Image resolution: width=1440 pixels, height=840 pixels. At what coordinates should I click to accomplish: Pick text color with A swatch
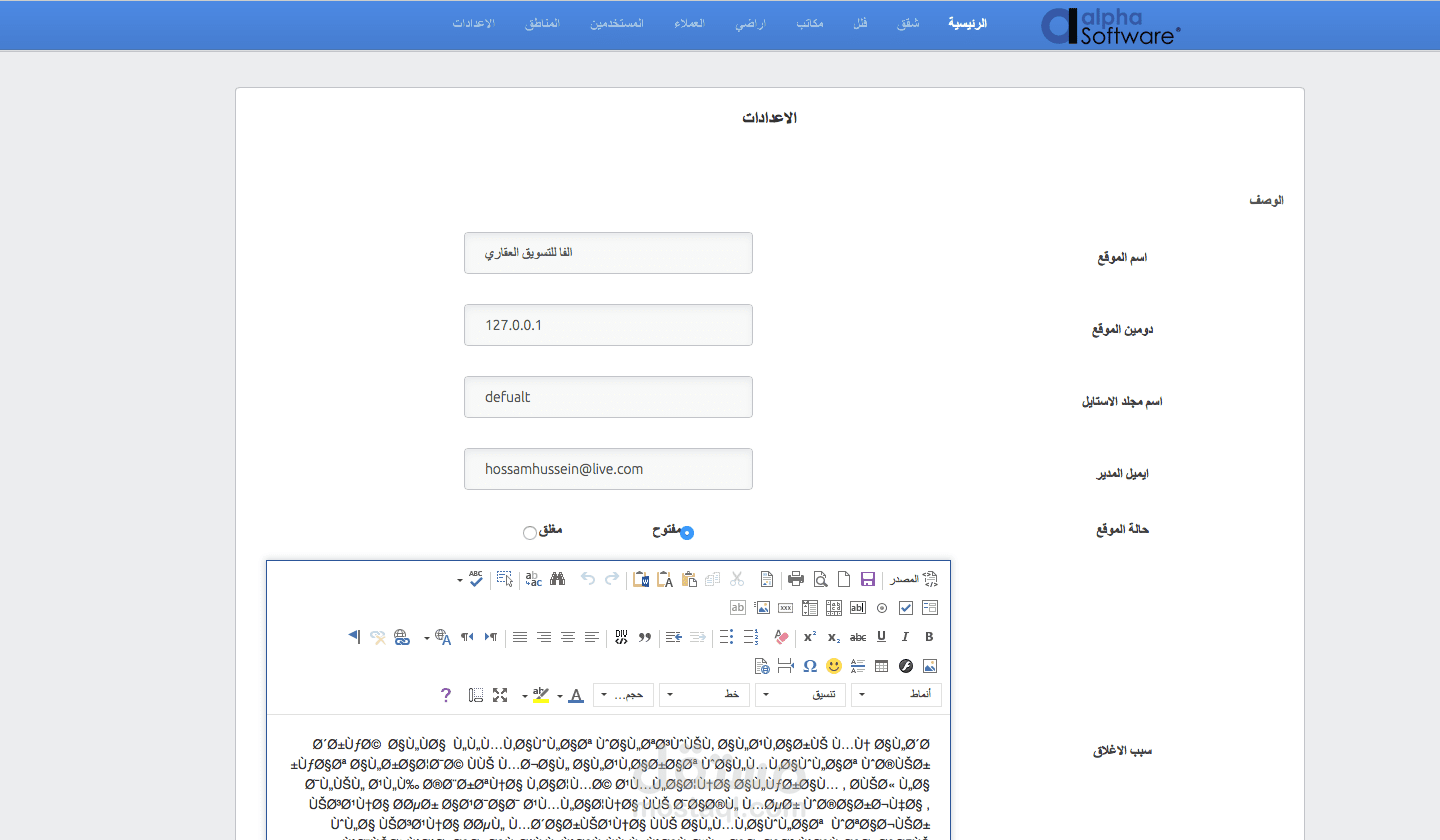point(575,694)
